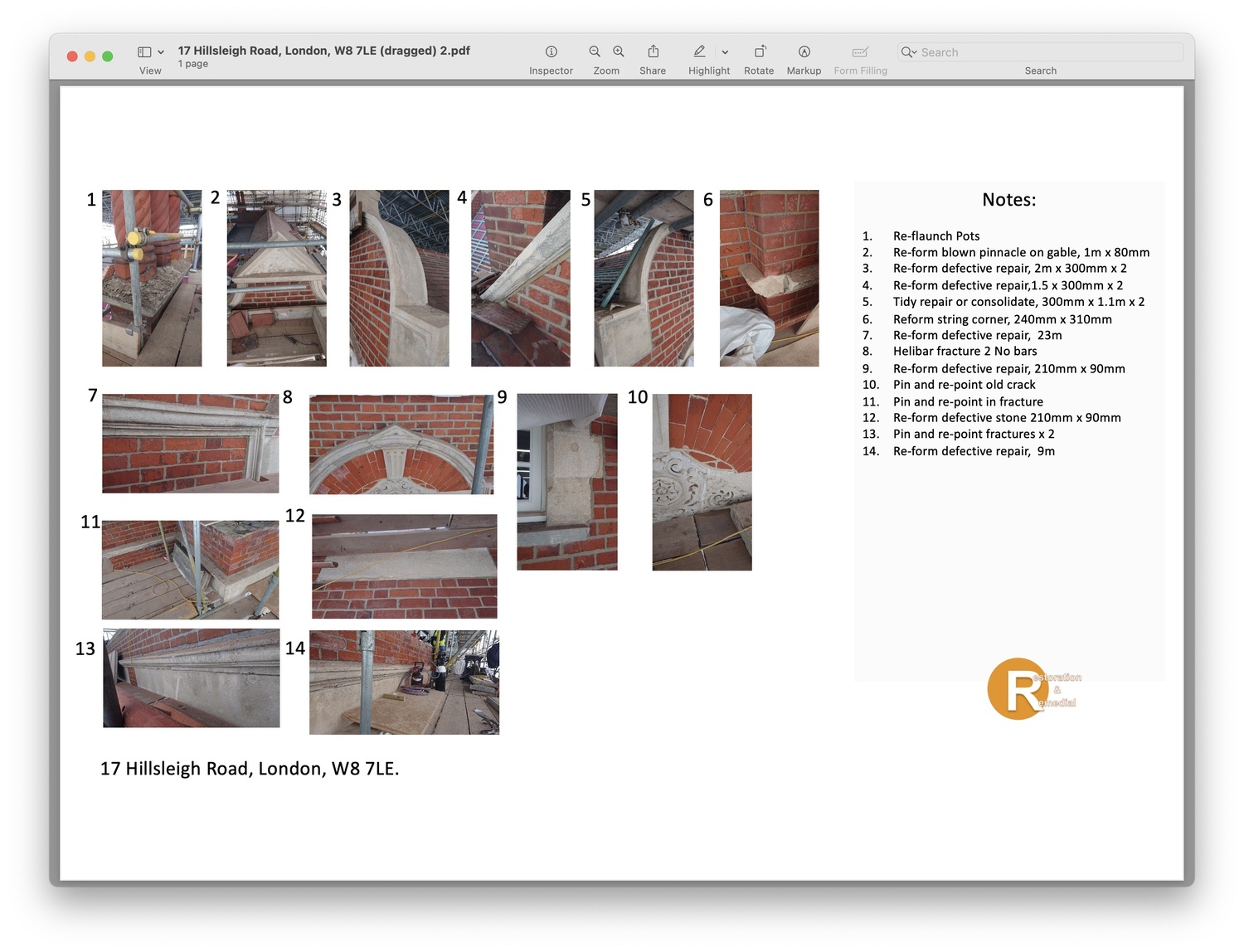Rotate the page with Rotate button

coord(759,51)
